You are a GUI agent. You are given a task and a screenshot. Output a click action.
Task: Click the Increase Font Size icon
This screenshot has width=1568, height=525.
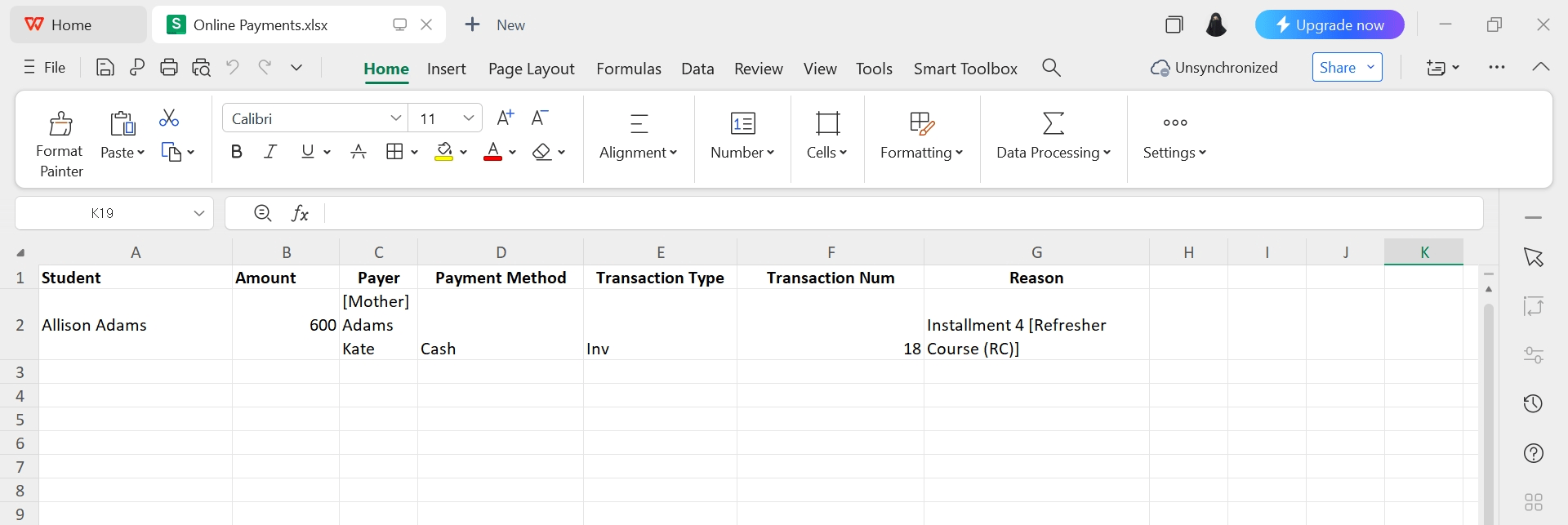coord(506,118)
